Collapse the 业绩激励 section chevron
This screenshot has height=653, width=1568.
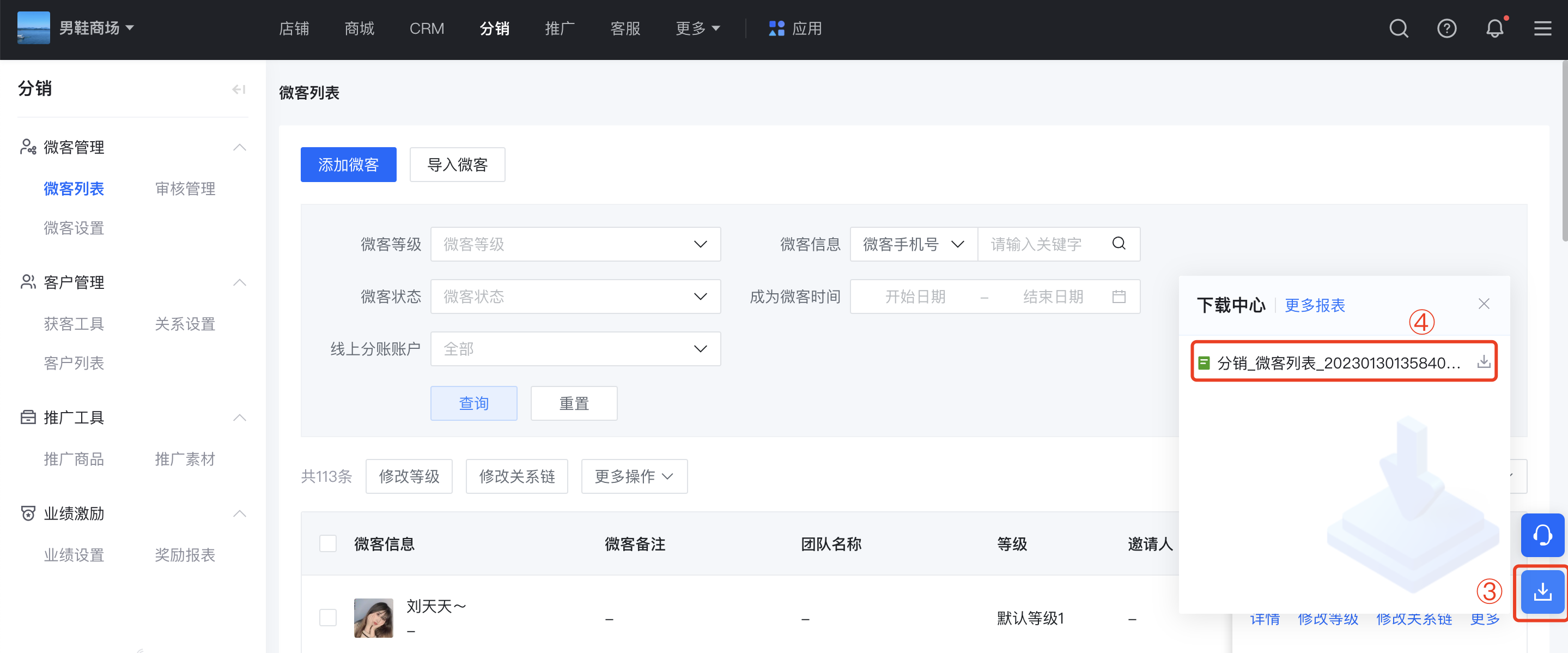240,513
